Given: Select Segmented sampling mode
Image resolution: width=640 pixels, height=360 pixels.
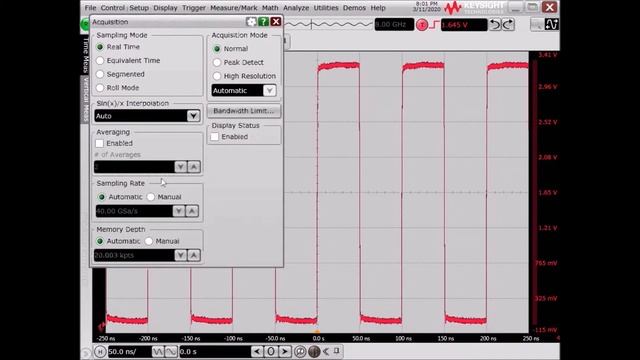Looking at the screenshot, I should (x=100, y=74).
